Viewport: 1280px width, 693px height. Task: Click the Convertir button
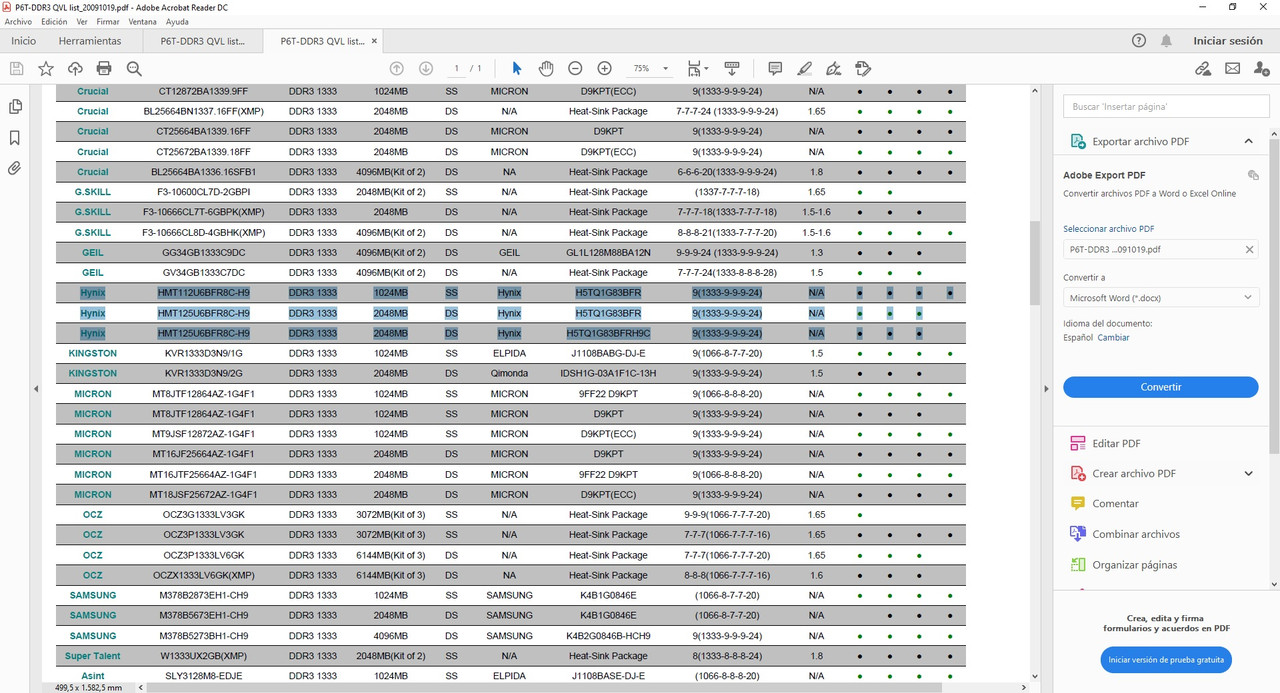[x=1160, y=387]
